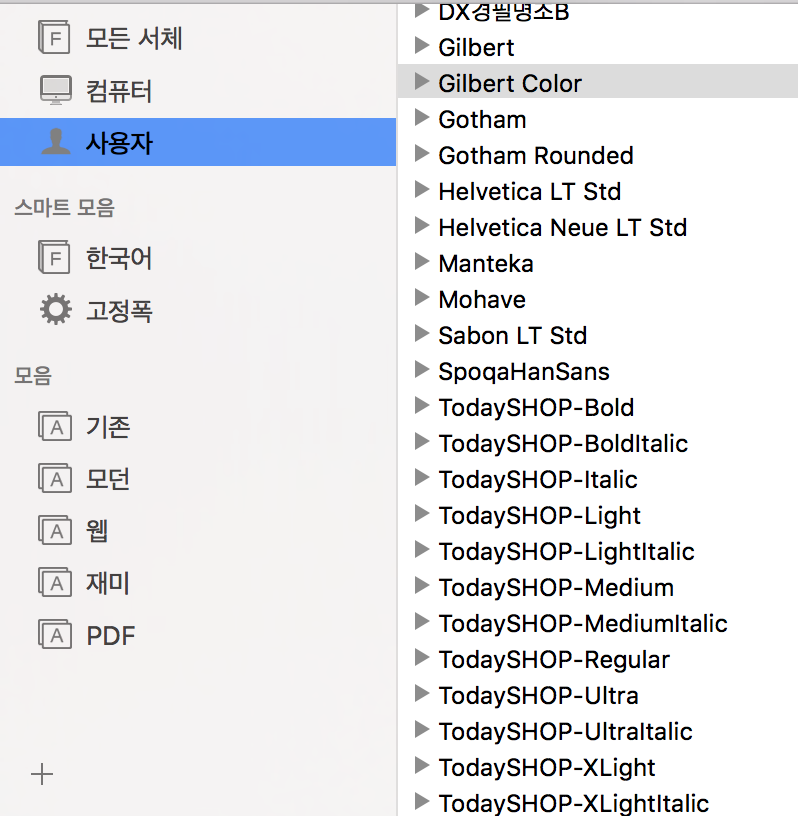Select the TodaySHOP-LightItalic font name
The width and height of the screenshot is (798, 816).
[x=567, y=553]
